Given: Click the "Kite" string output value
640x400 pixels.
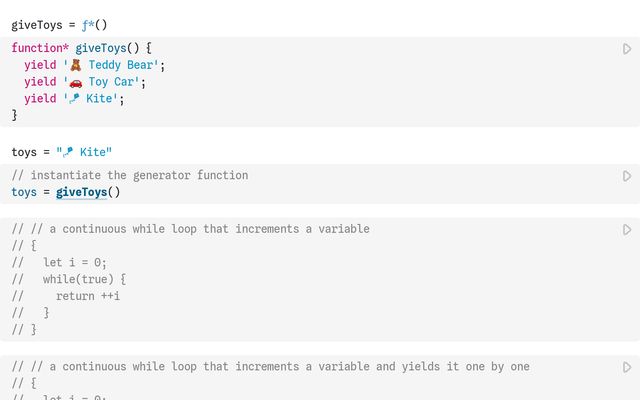Looking at the screenshot, I should [x=84, y=152].
